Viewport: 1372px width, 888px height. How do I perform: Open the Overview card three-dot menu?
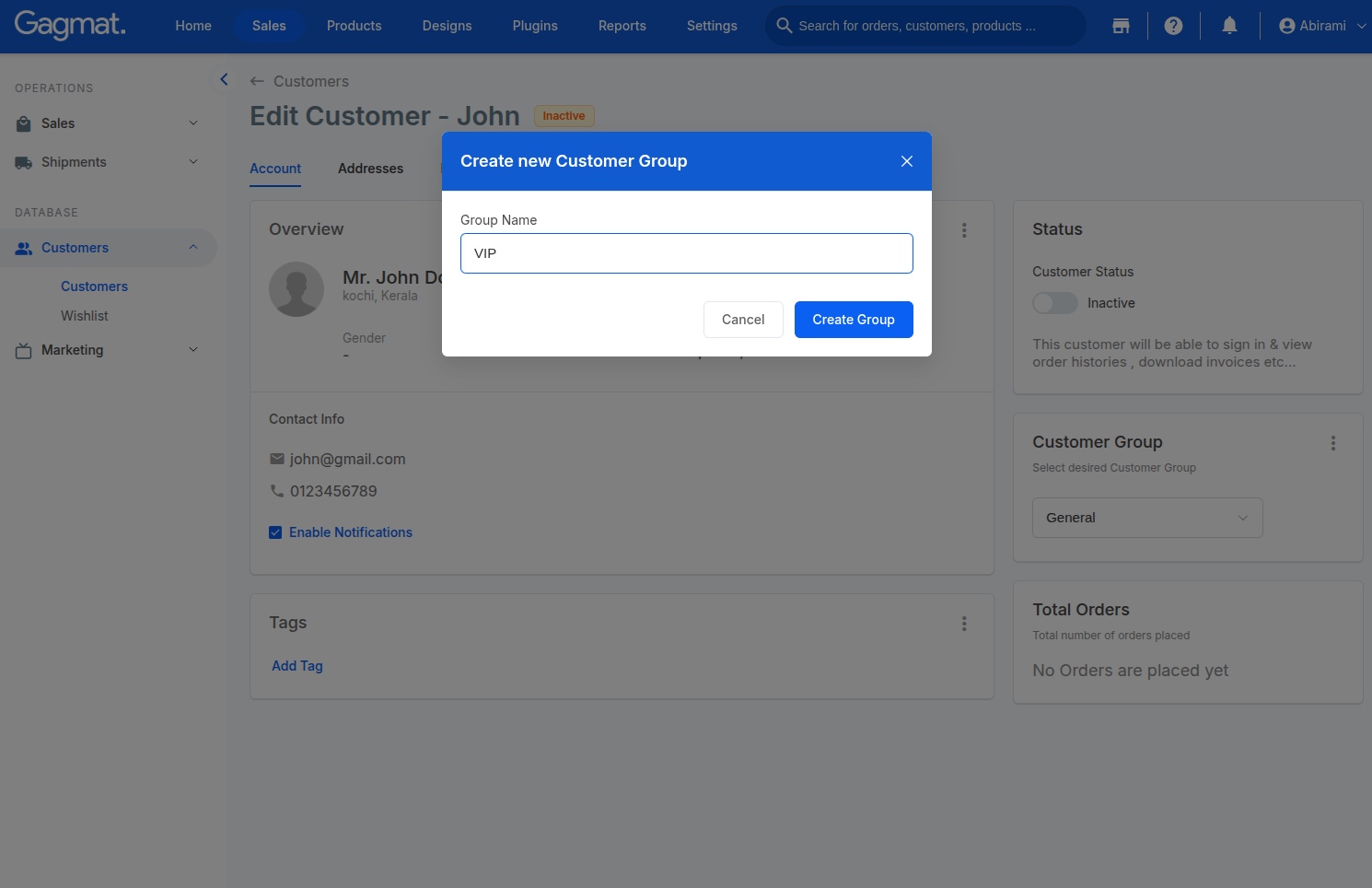coord(964,230)
